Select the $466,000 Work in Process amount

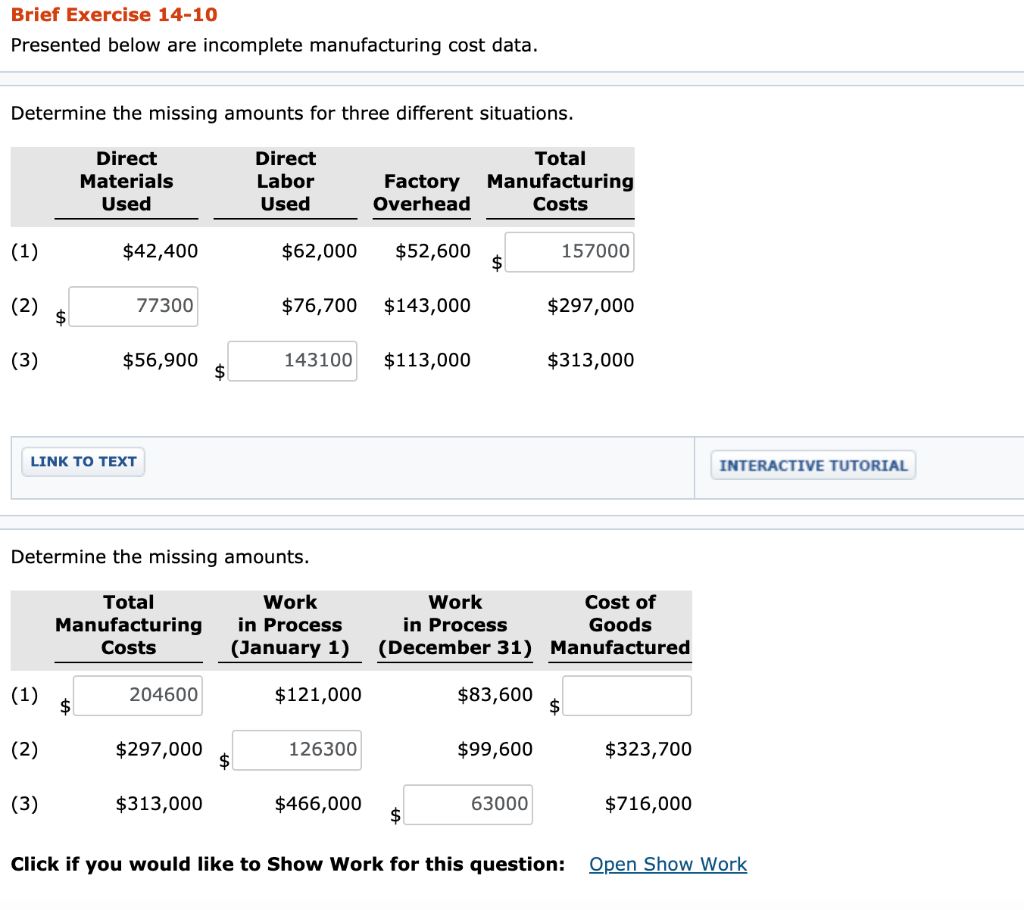(x=320, y=803)
